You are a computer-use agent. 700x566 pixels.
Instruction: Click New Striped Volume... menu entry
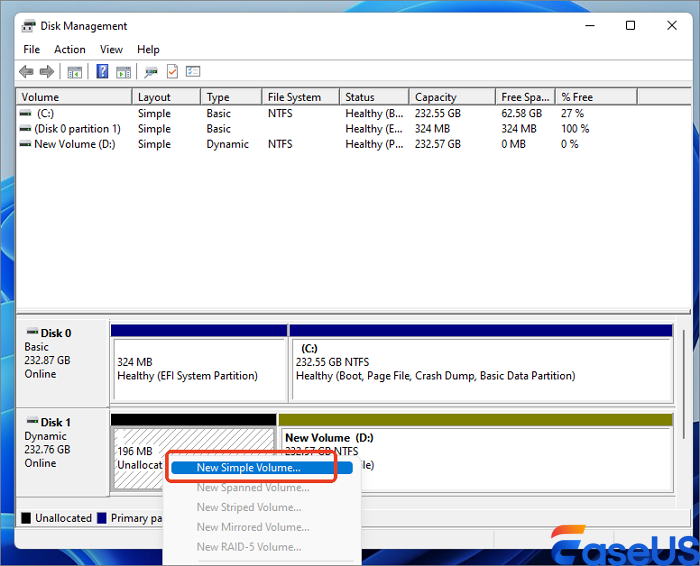tap(249, 508)
